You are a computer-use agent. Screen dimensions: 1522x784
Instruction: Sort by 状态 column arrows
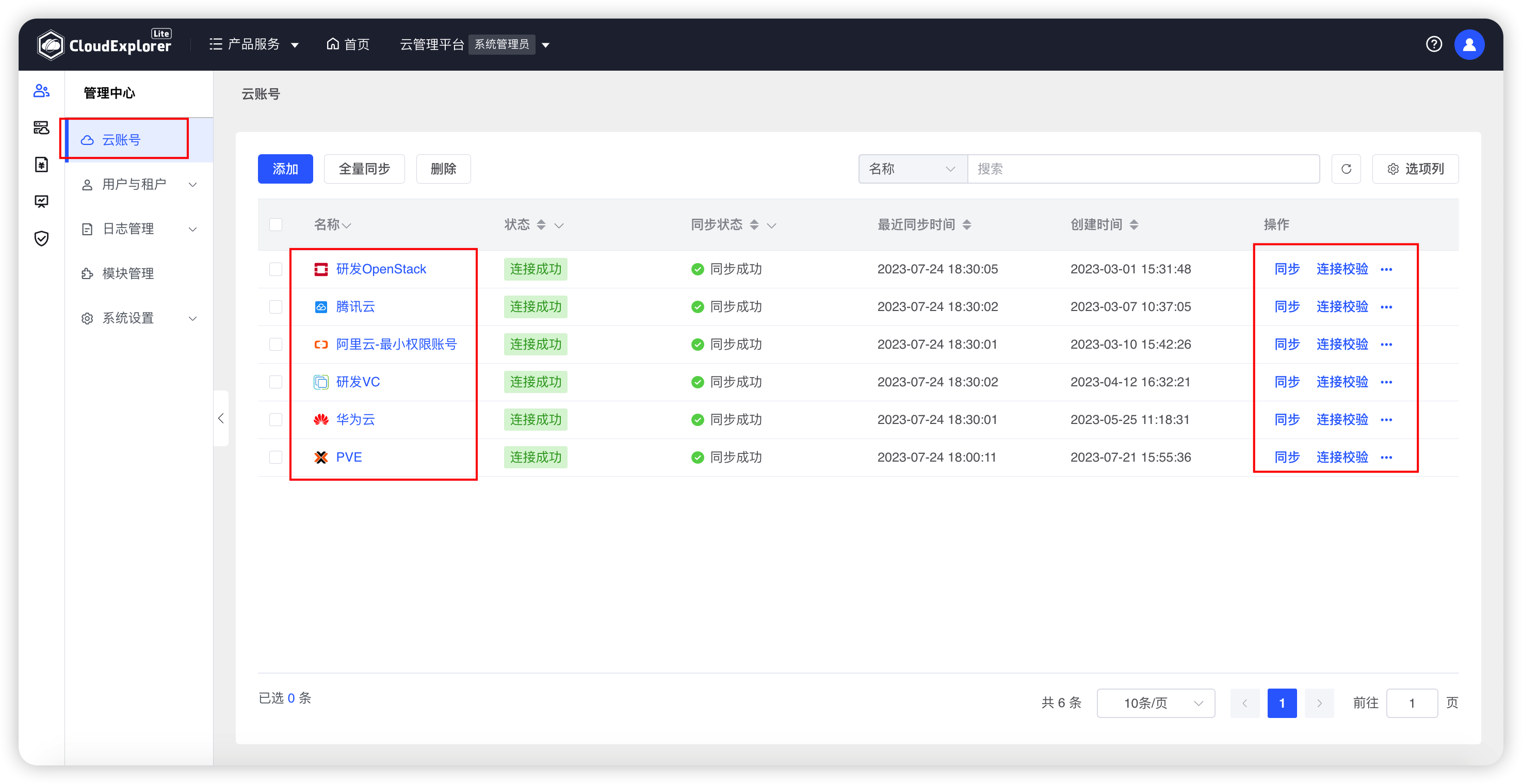(541, 224)
